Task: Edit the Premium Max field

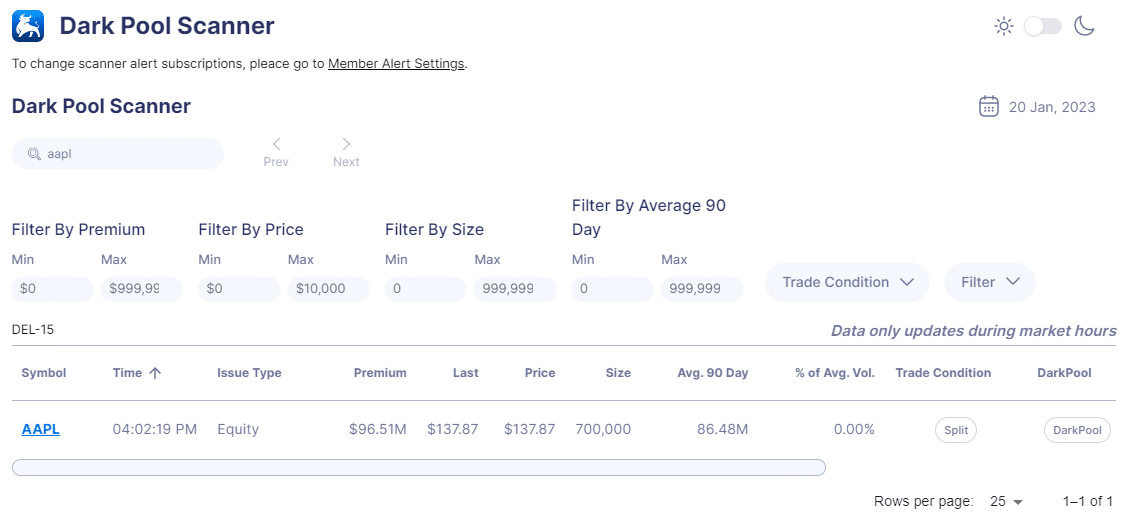Action: (x=141, y=290)
